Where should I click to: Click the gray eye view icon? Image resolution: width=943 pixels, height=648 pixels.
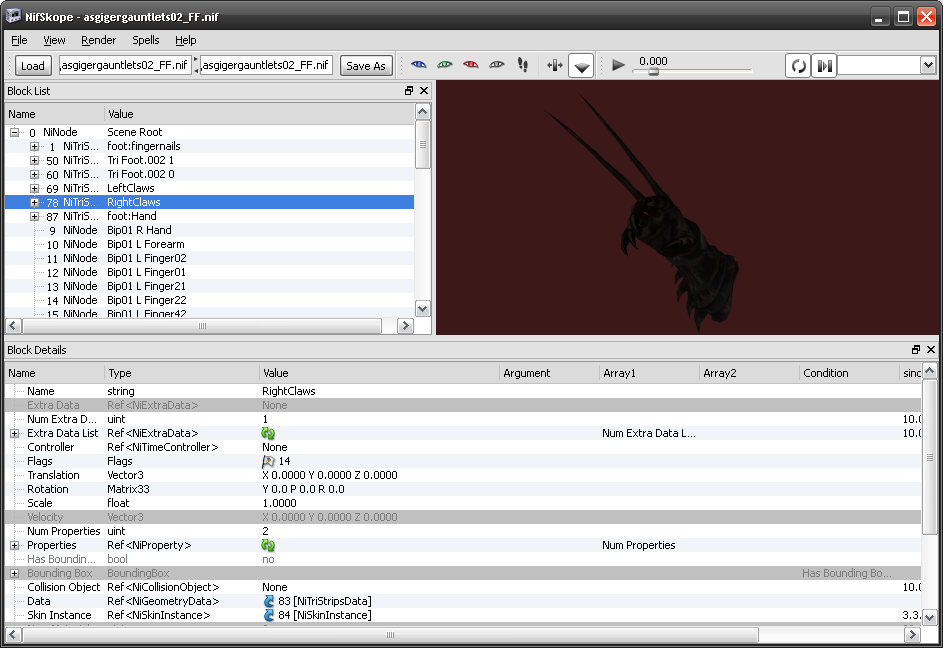tap(497, 65)
